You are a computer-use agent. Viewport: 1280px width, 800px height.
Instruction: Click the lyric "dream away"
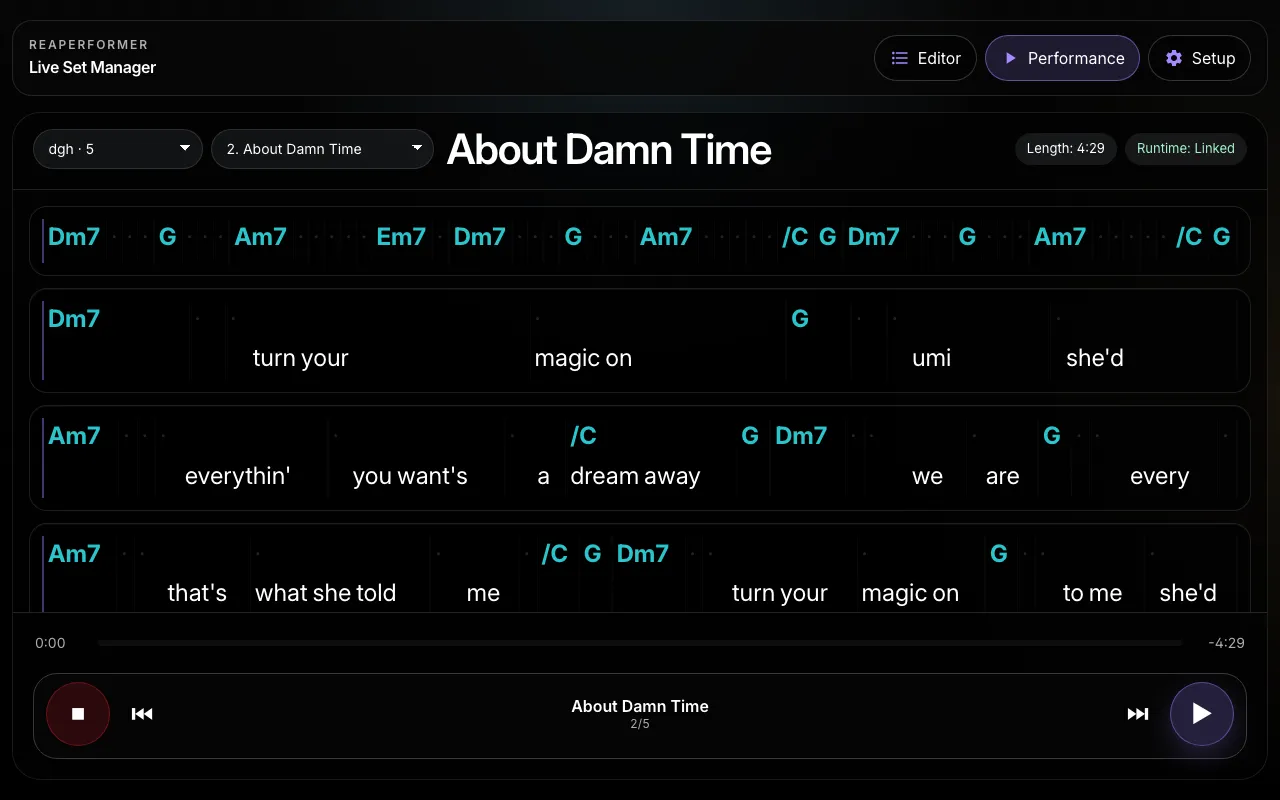tap(635, 476)
